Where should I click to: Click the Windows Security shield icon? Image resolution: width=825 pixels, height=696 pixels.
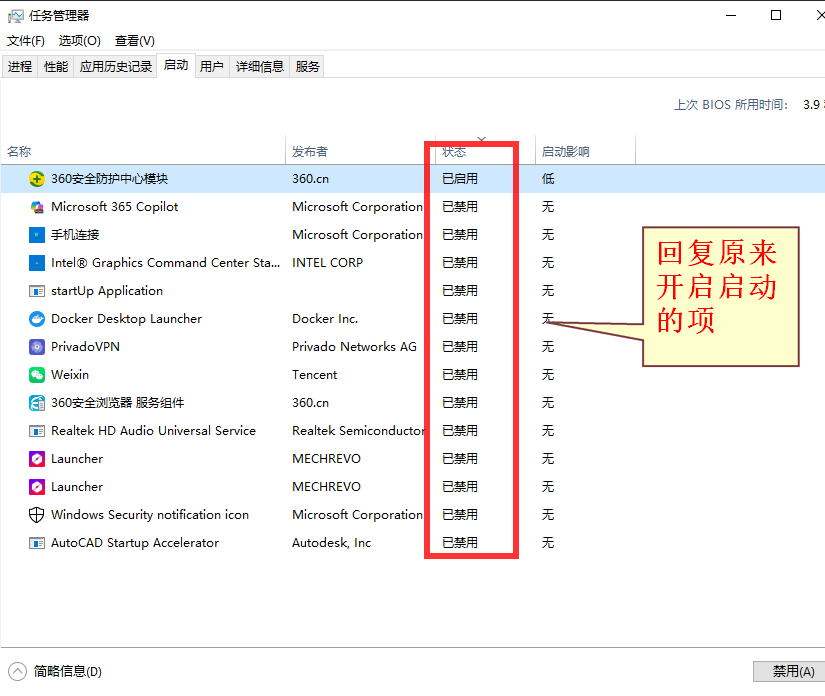(36, 515)
